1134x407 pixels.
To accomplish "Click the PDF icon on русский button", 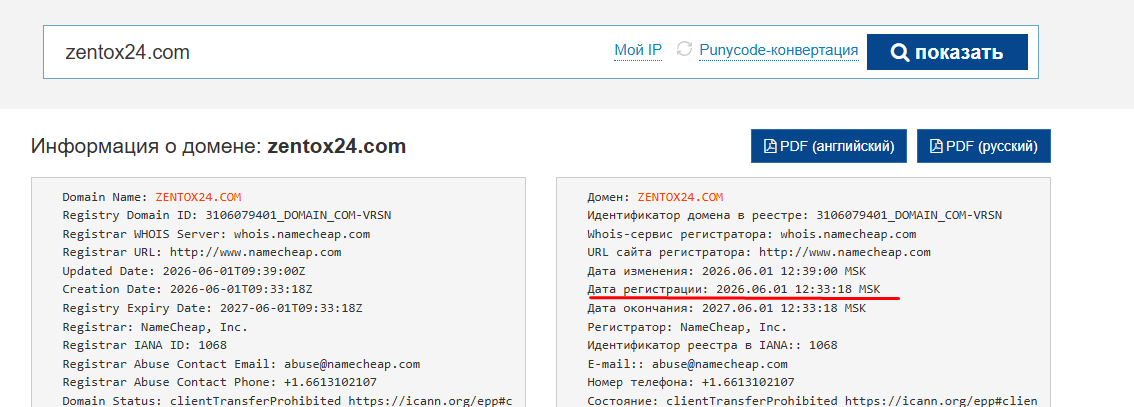I will point(937,147).
